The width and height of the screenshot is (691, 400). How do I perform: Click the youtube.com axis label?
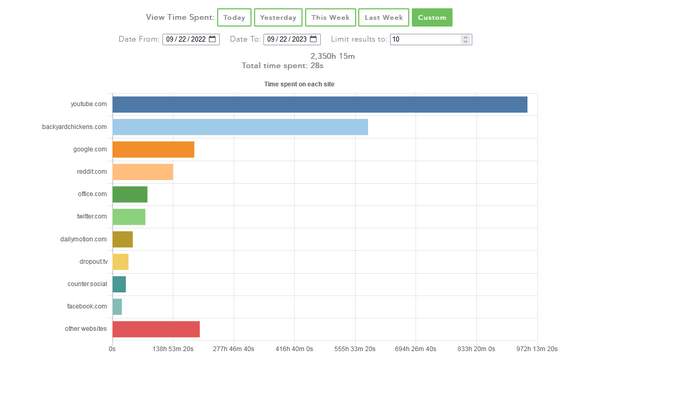click(89, 104)
